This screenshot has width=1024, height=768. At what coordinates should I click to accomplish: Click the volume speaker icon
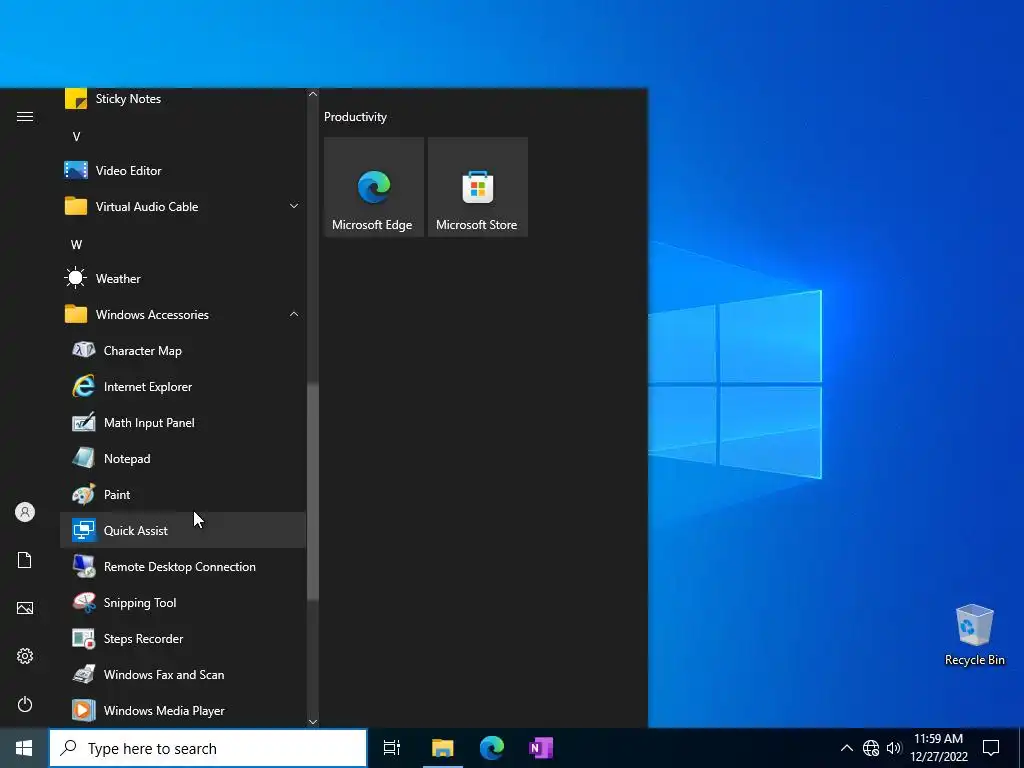894,748
